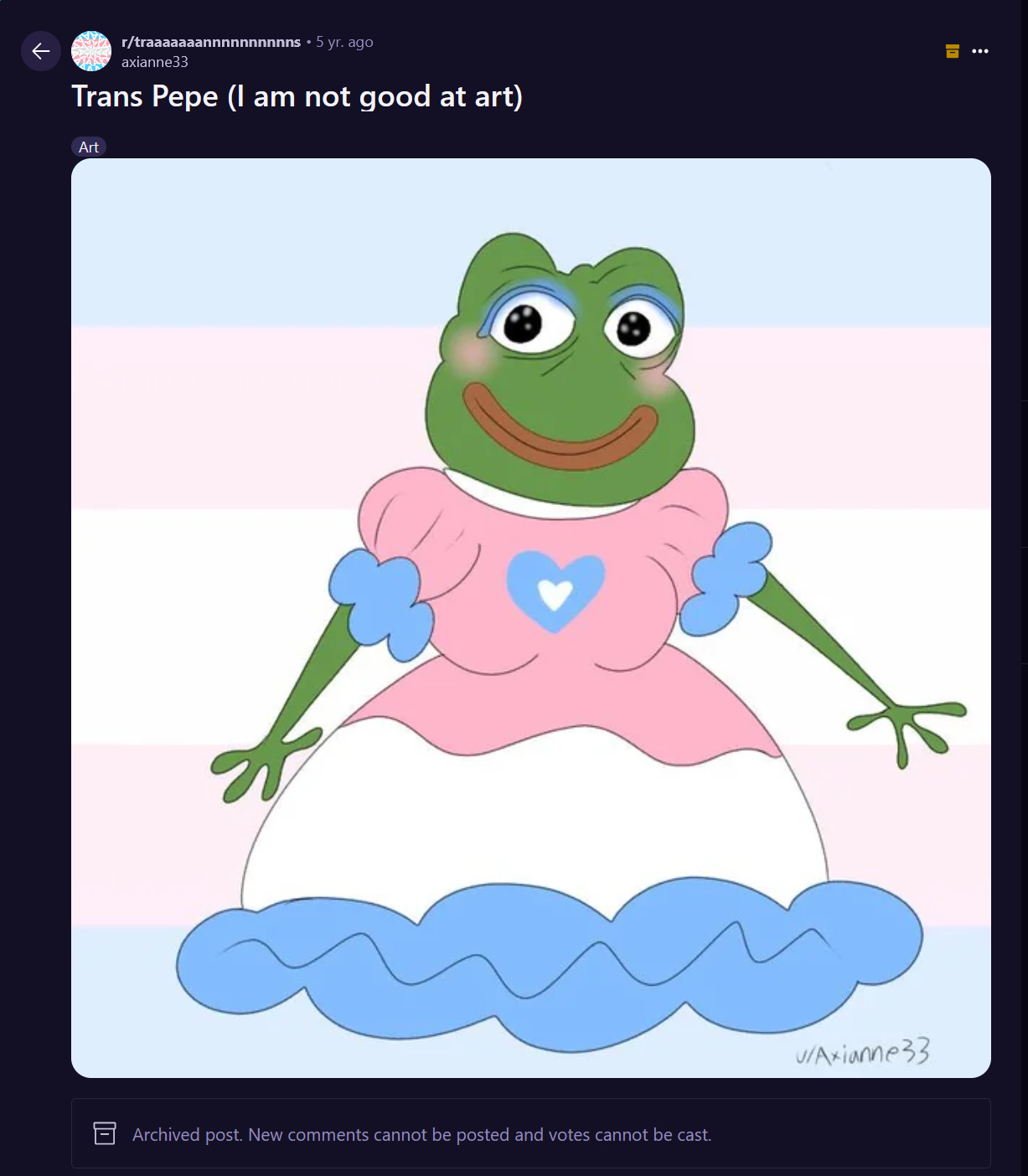The width and height of the screenshot is (1028, 1176).
Task: Open the Pepe artwork image in full view
Action: 531,618
